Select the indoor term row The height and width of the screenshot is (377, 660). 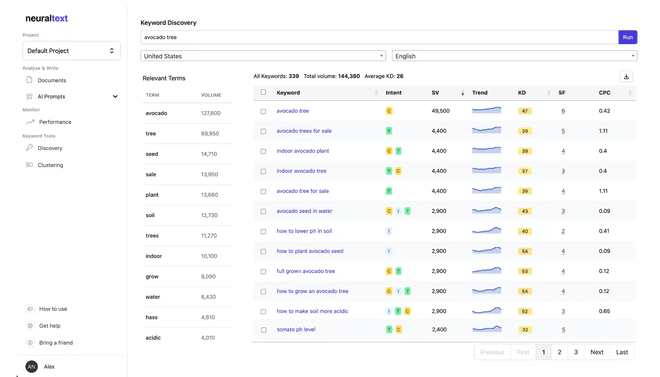pos(187,256)
